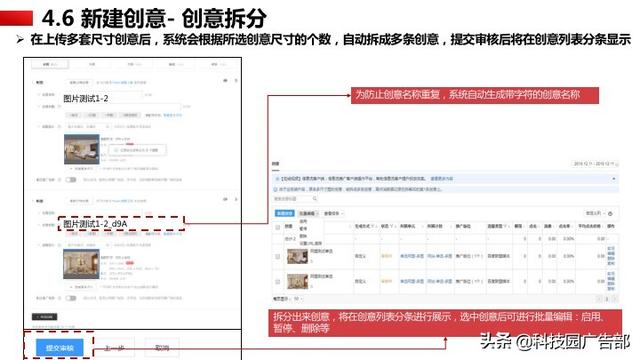Click the collapse icon of first creative section

[x=236, y=81]
